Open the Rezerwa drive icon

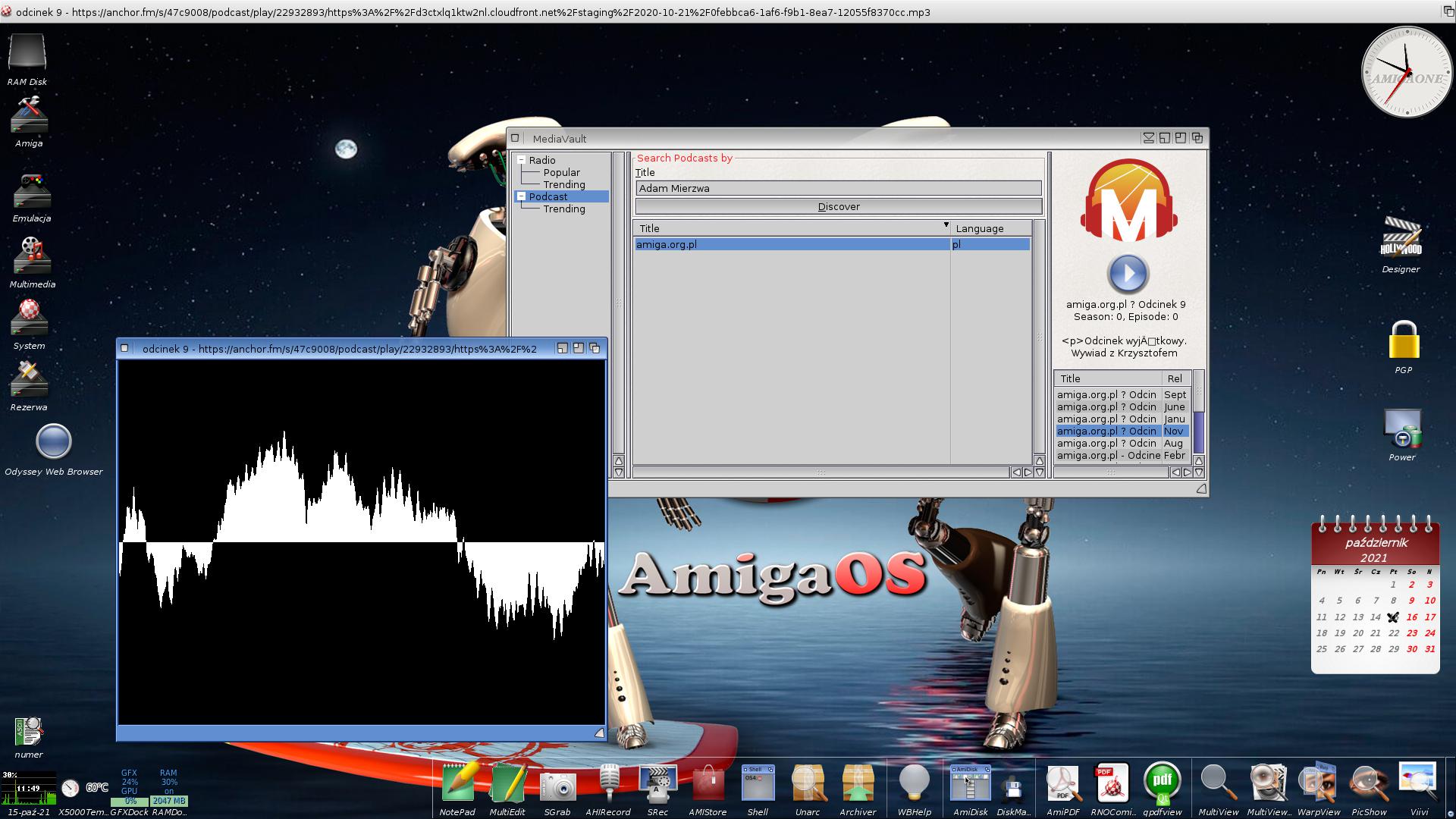tap(29, 378)
